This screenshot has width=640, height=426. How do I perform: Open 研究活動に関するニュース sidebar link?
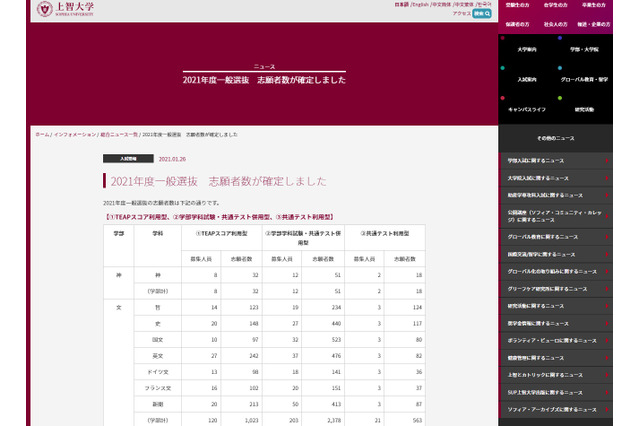pos(556,306)
